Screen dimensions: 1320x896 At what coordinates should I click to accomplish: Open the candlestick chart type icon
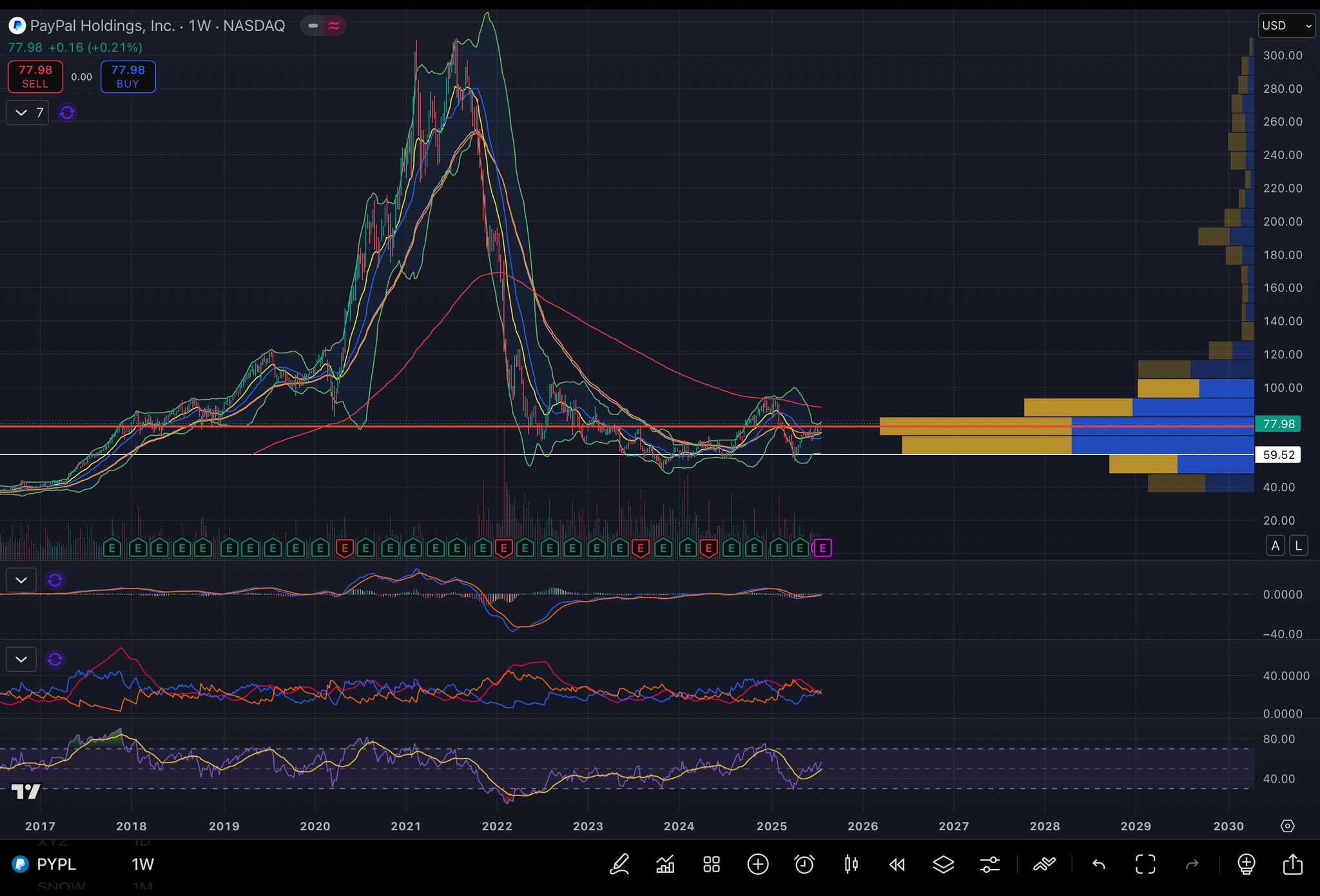point(851,864)
